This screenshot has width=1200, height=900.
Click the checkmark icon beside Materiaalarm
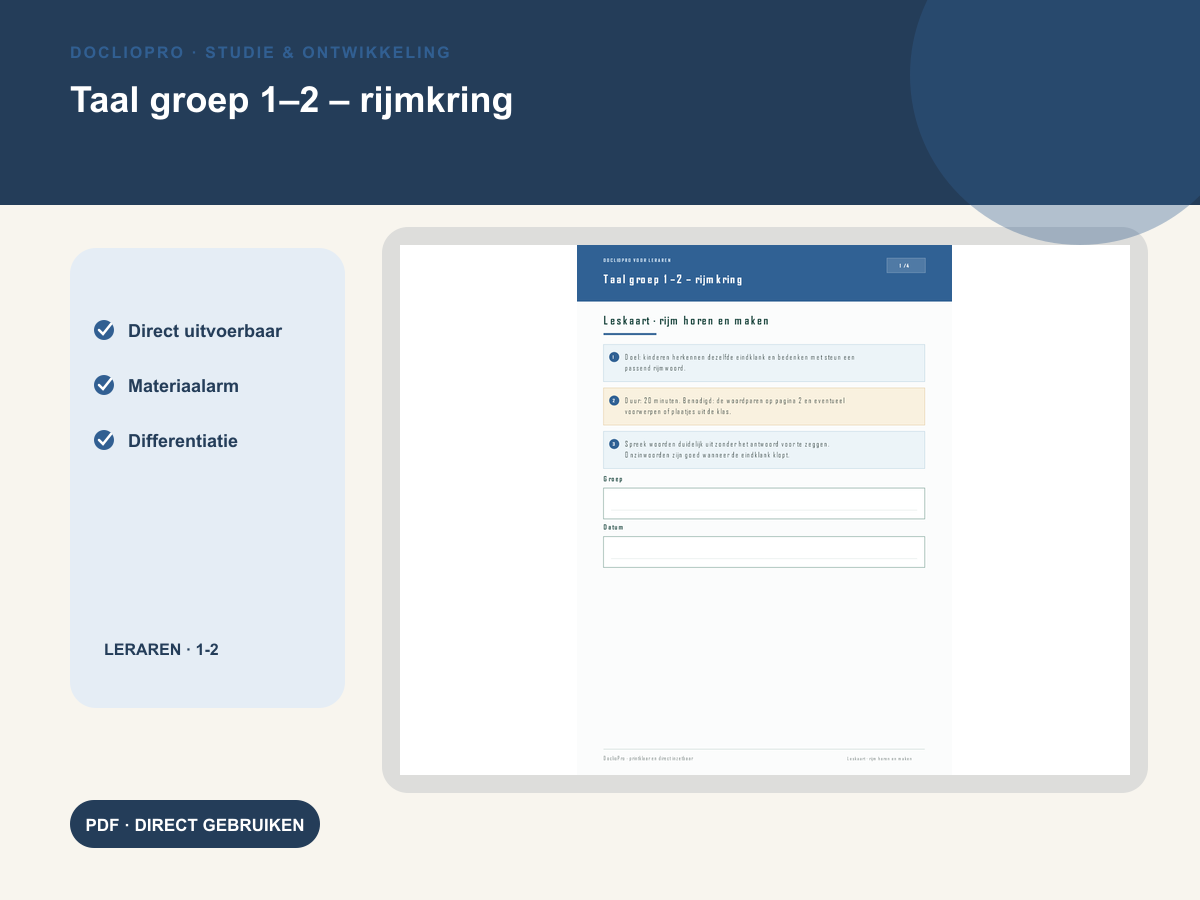tap(104, 385)
